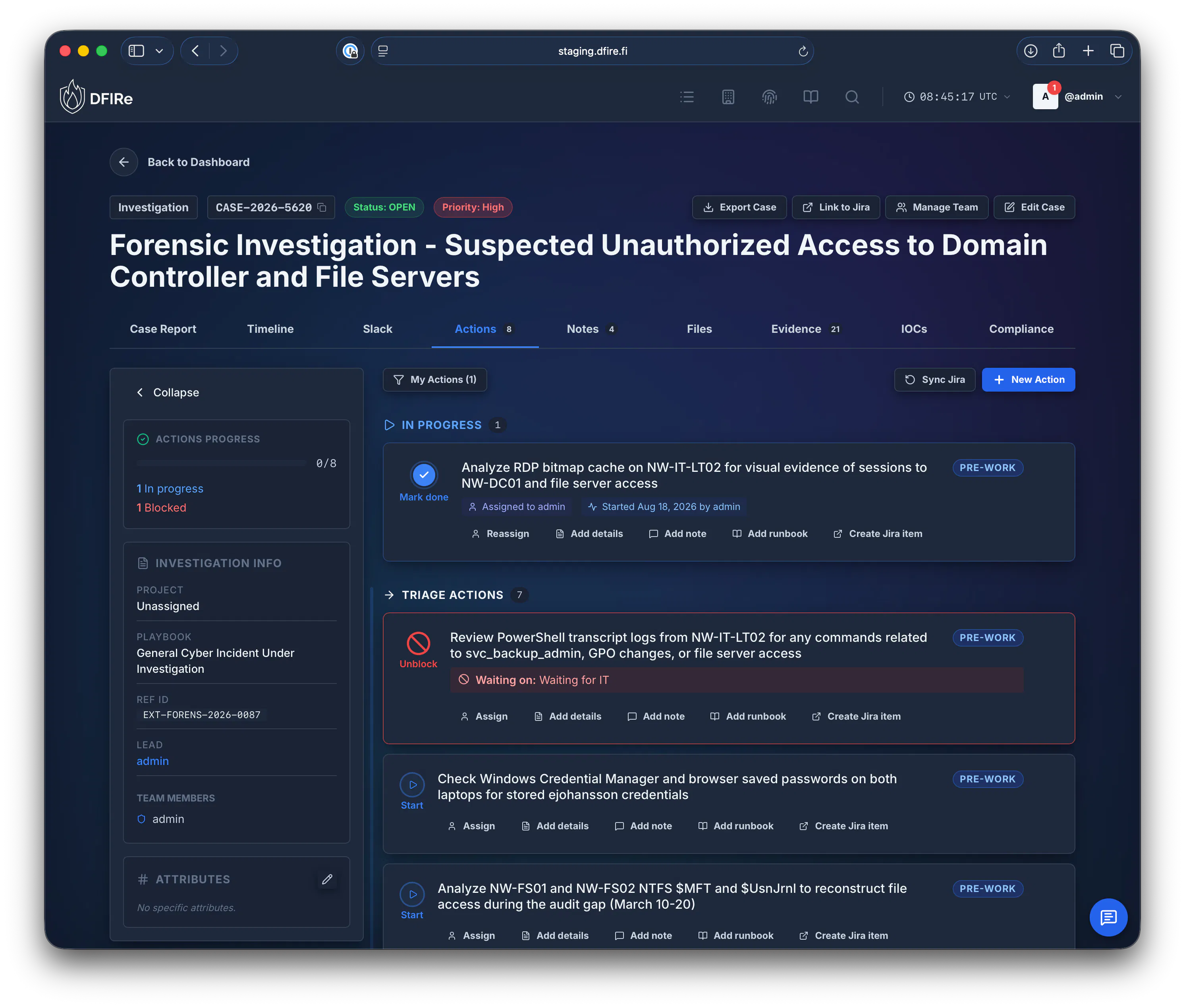Reload the page in address bar
Image resolution: width=1185 pixels, height=1008 pixels.
point(803,51)
